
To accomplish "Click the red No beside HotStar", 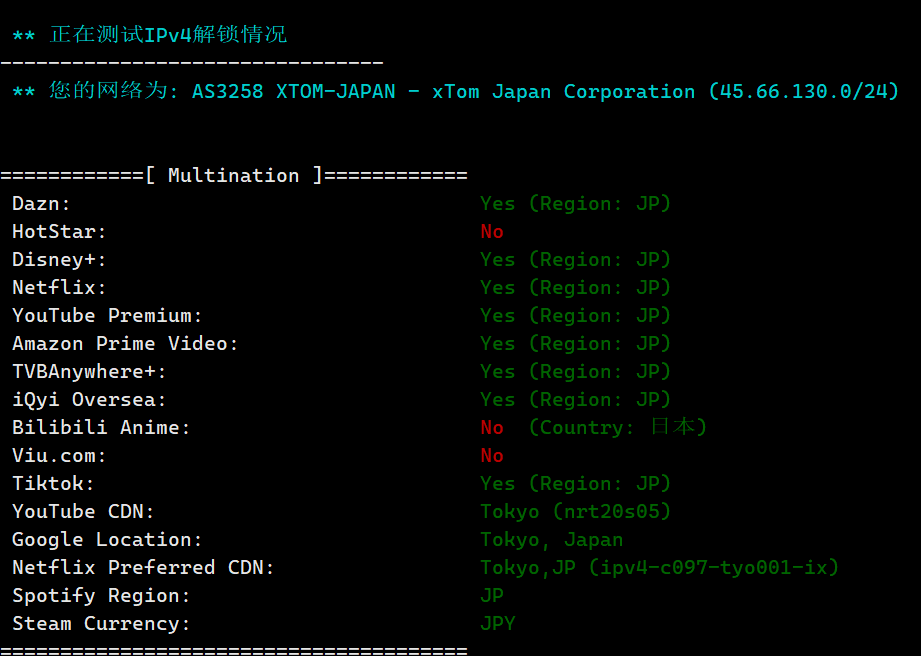I will click(492, 232).
